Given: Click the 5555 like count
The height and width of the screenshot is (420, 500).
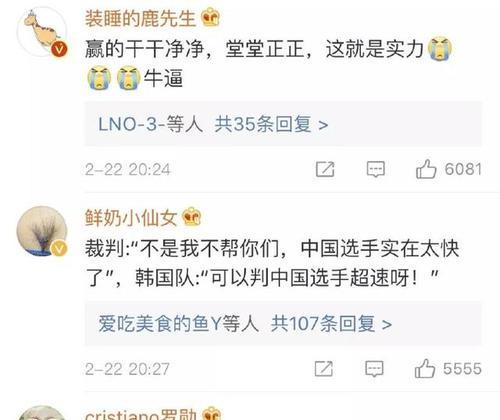Looking at the screenshot, I should click(462, 369).
